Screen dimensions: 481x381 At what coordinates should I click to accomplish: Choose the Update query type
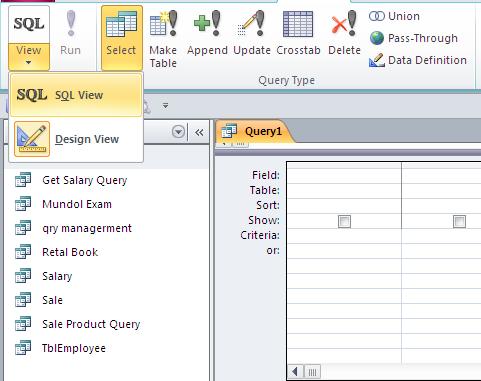click(x=252, y=33)
